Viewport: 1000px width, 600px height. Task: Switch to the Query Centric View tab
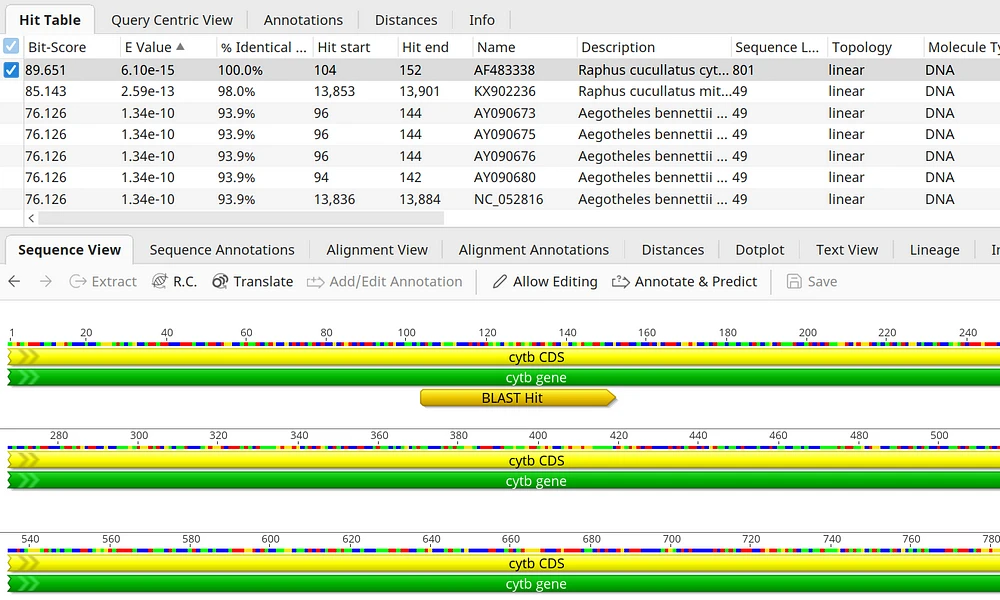[x=172, y=20]
